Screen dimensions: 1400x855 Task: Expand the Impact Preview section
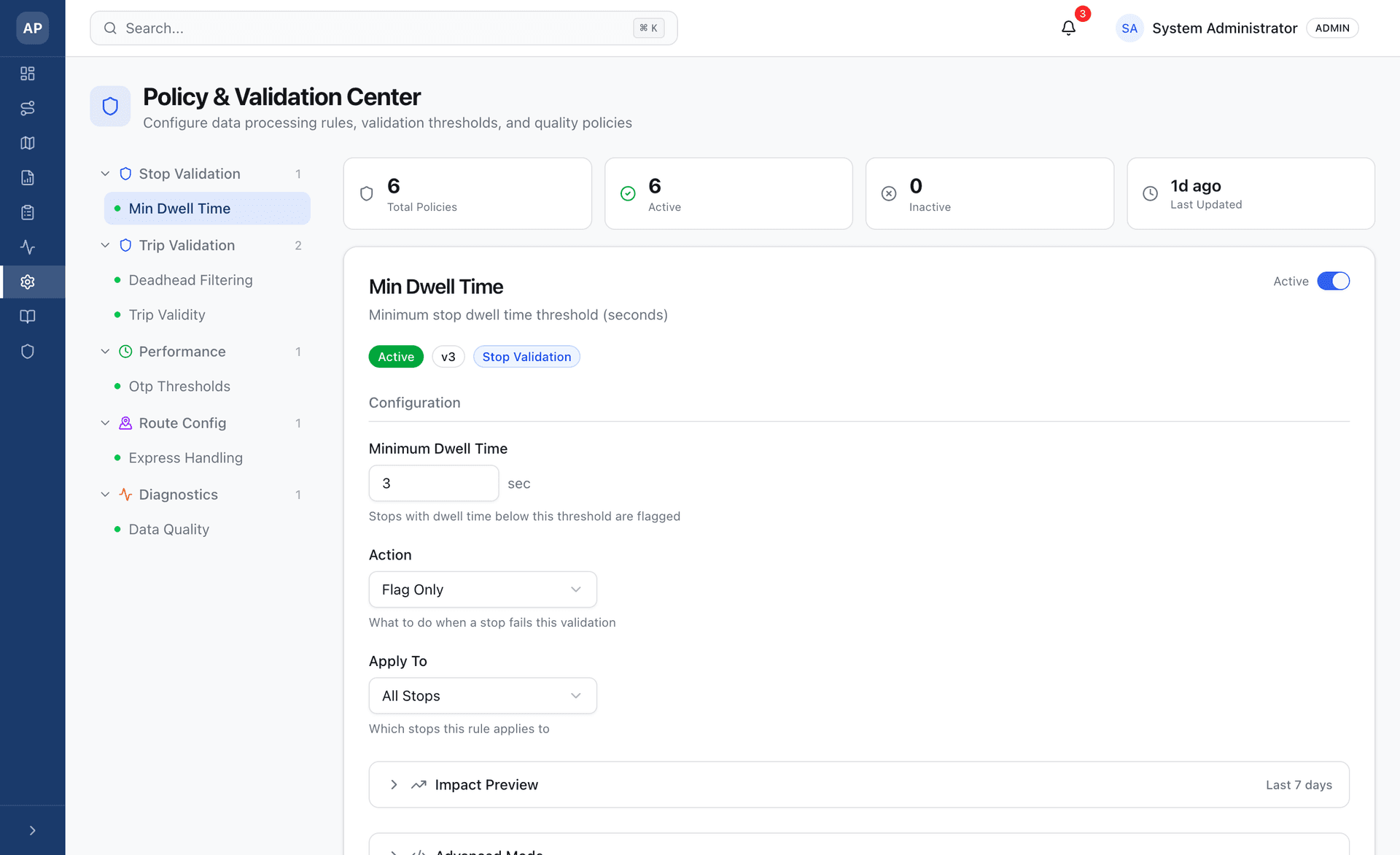tap(859, 785)
